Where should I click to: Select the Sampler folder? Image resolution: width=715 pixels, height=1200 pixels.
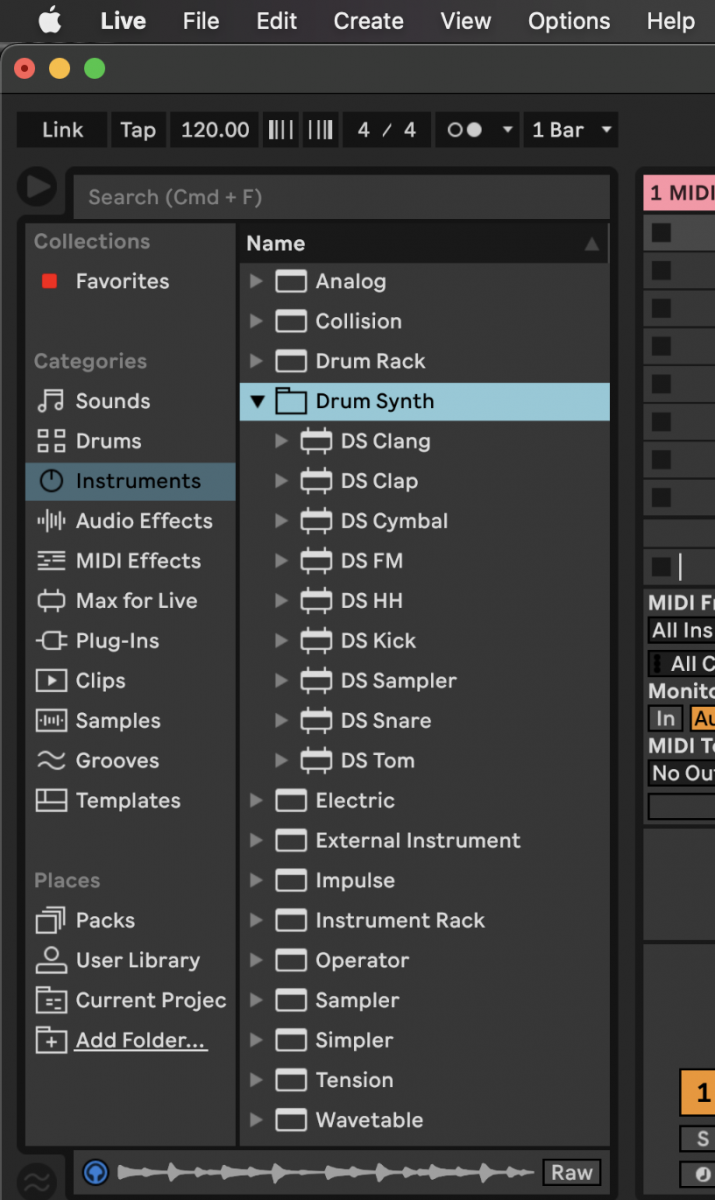pos(424,1000)
